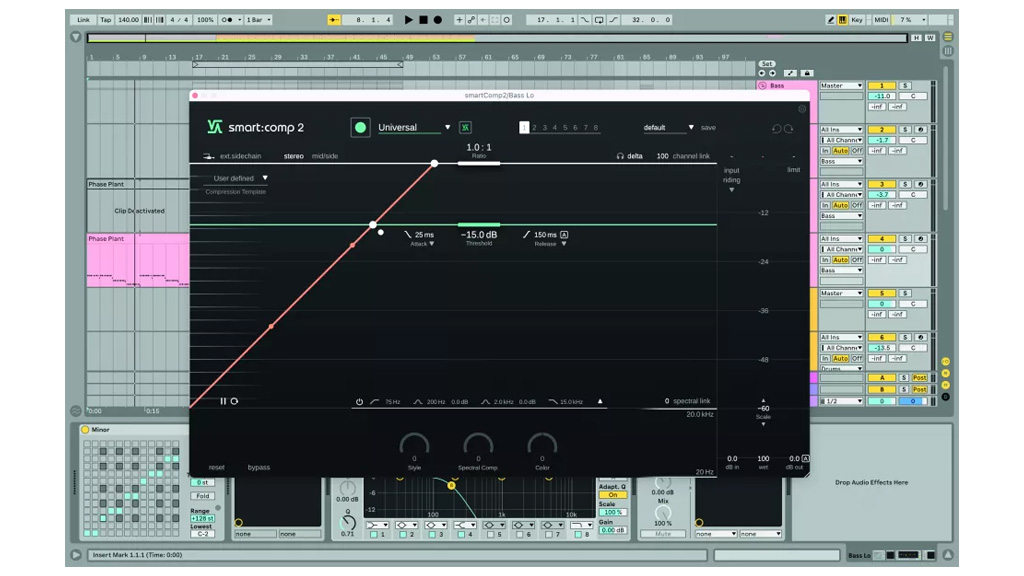The width and height of the screenshot is (1024, 576).
Task: Toggle Draw Mode pencil icon
Action: 831,20
